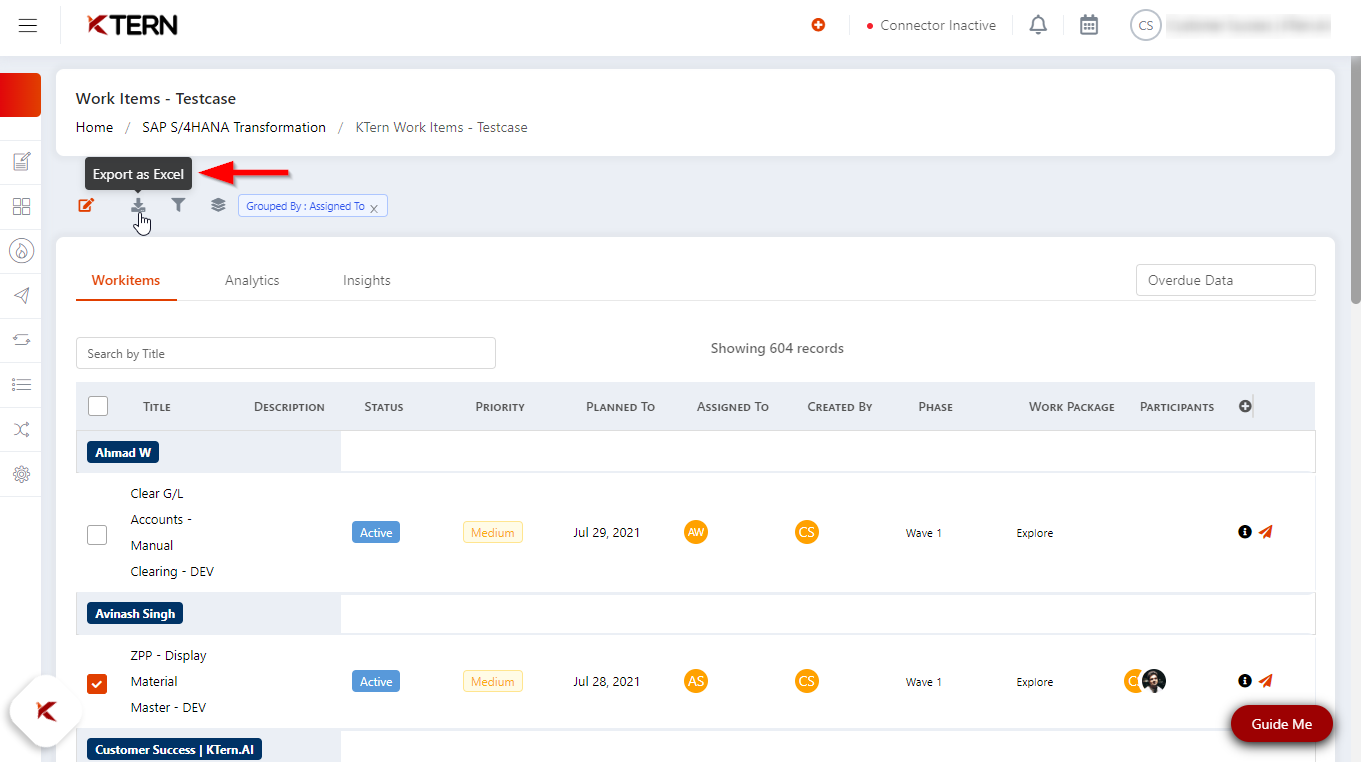Open info icon for ZPP Display Material row
The image size is (1361, 762).
point(1245,681)
